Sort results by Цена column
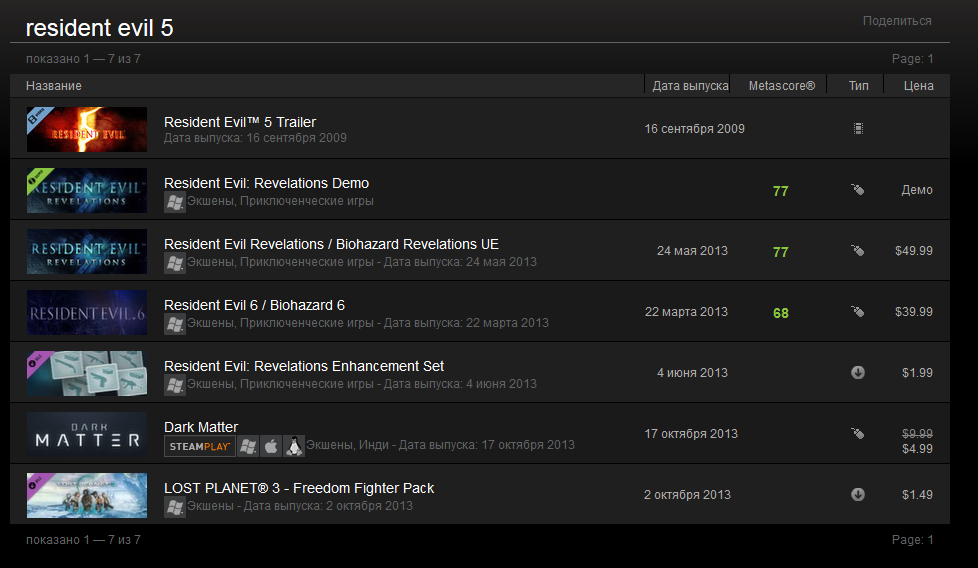978x568 pixels. 918,86
